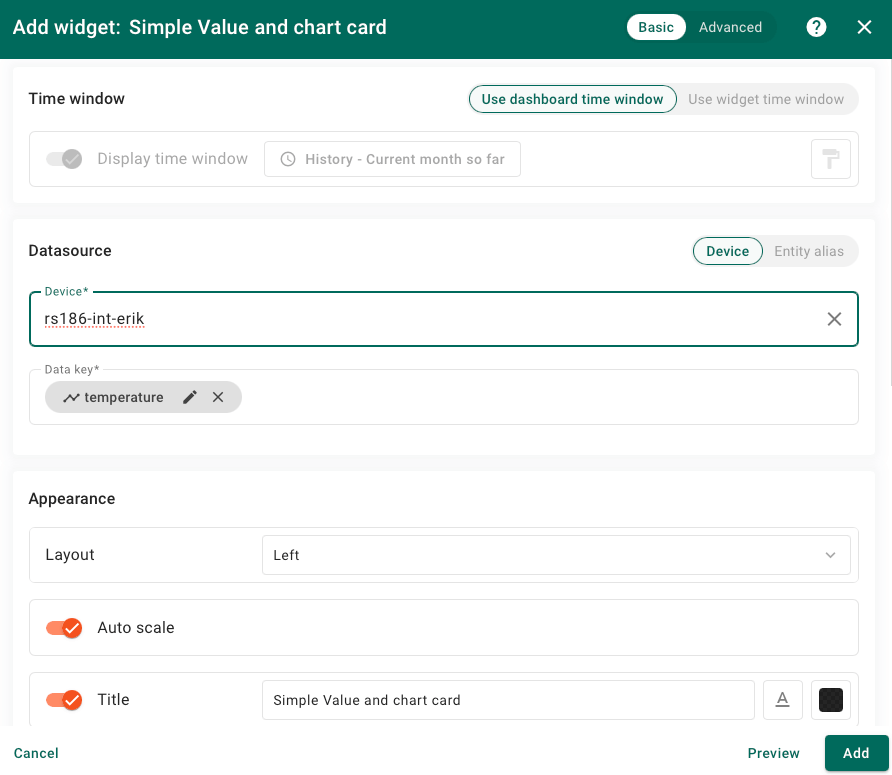Click the time window style paint roller icon
Viewport: 892px width, 775px height.
(830, 159)
